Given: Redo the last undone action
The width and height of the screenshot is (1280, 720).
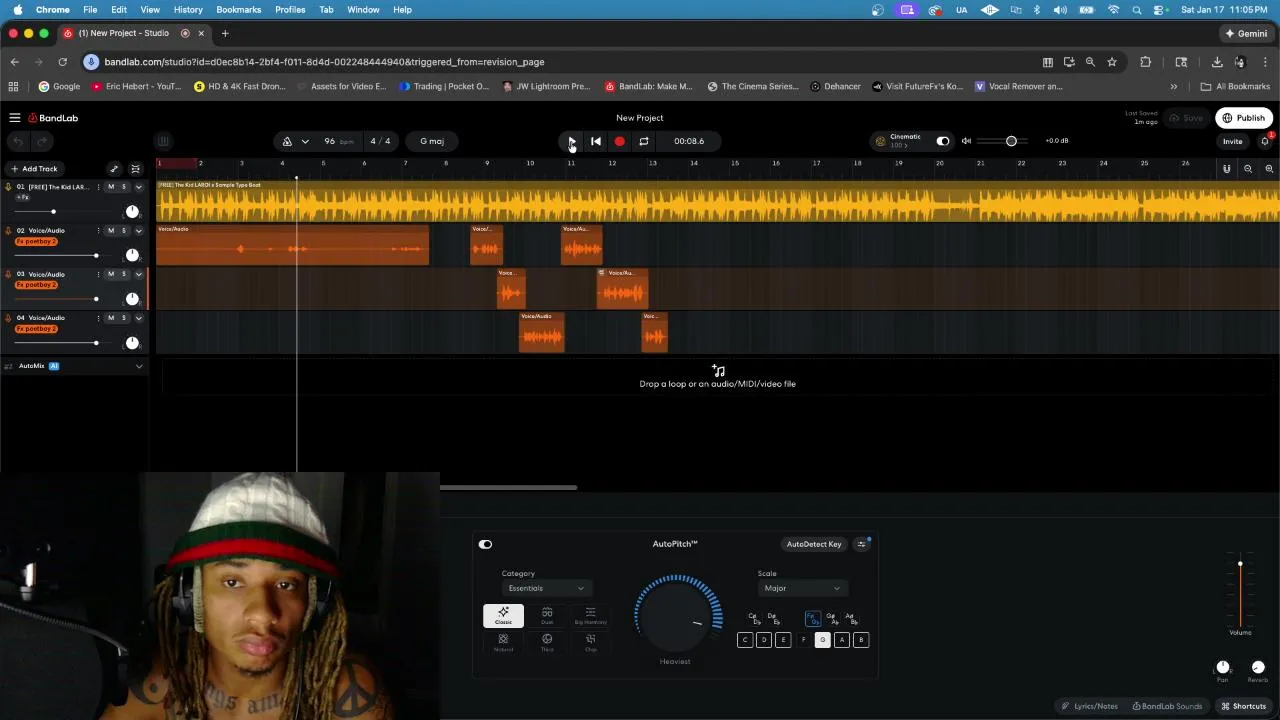Looking at the screenshot, I should click(42, 141).
